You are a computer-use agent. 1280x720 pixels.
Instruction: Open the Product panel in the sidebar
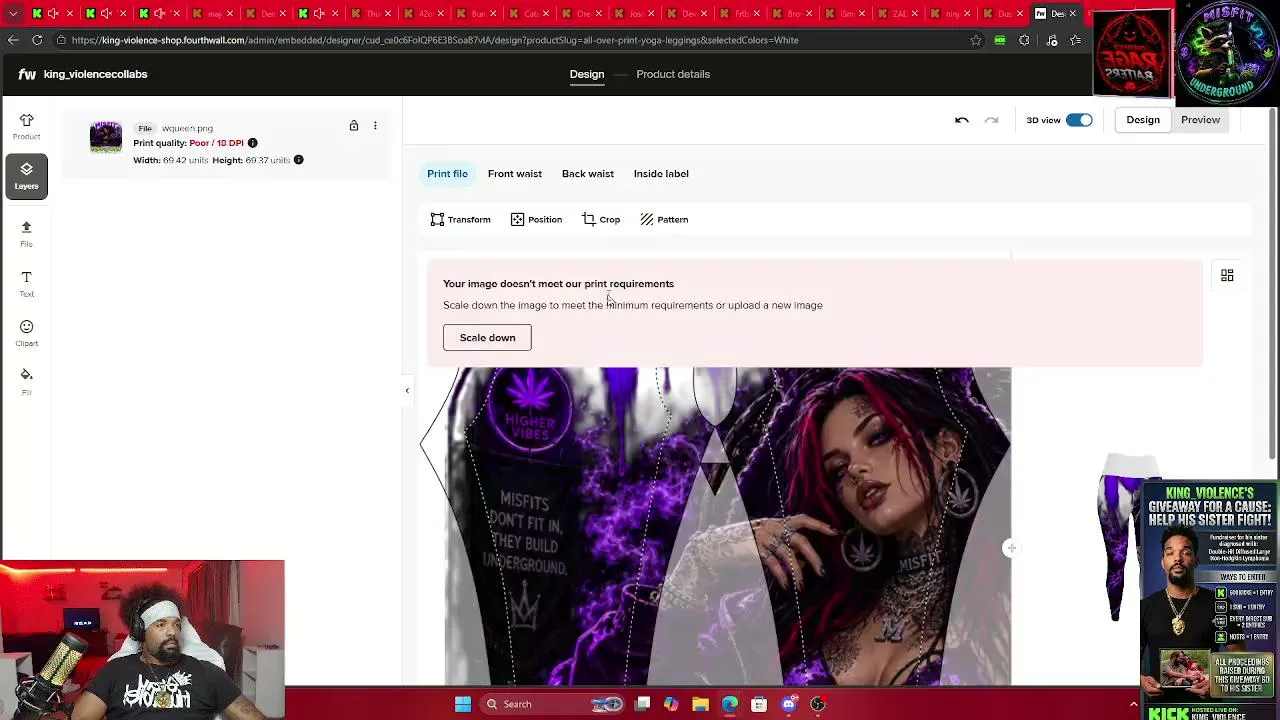click(x=27, y=126)
